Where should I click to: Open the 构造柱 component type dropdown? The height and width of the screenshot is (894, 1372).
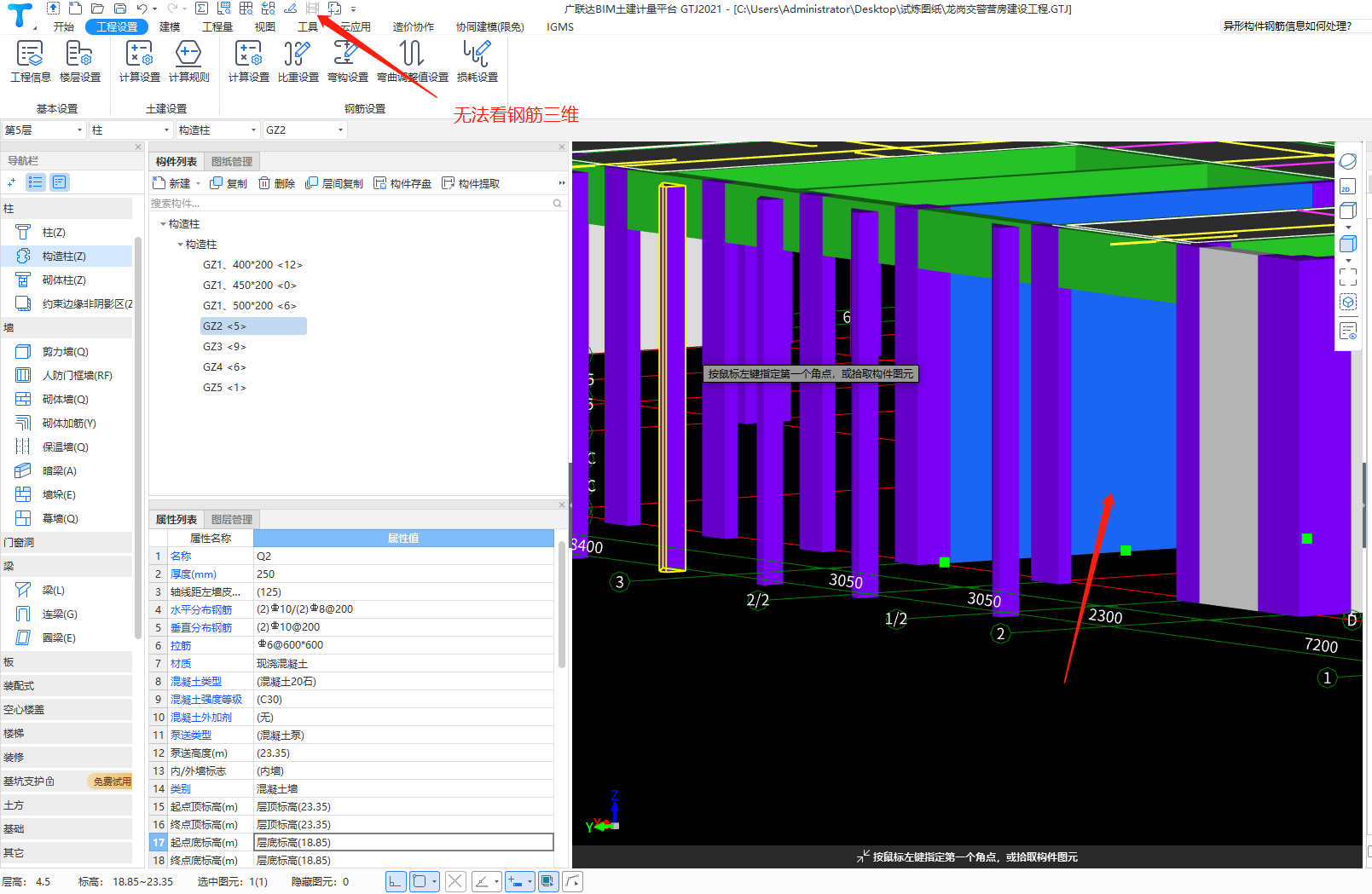click(217, 130)
